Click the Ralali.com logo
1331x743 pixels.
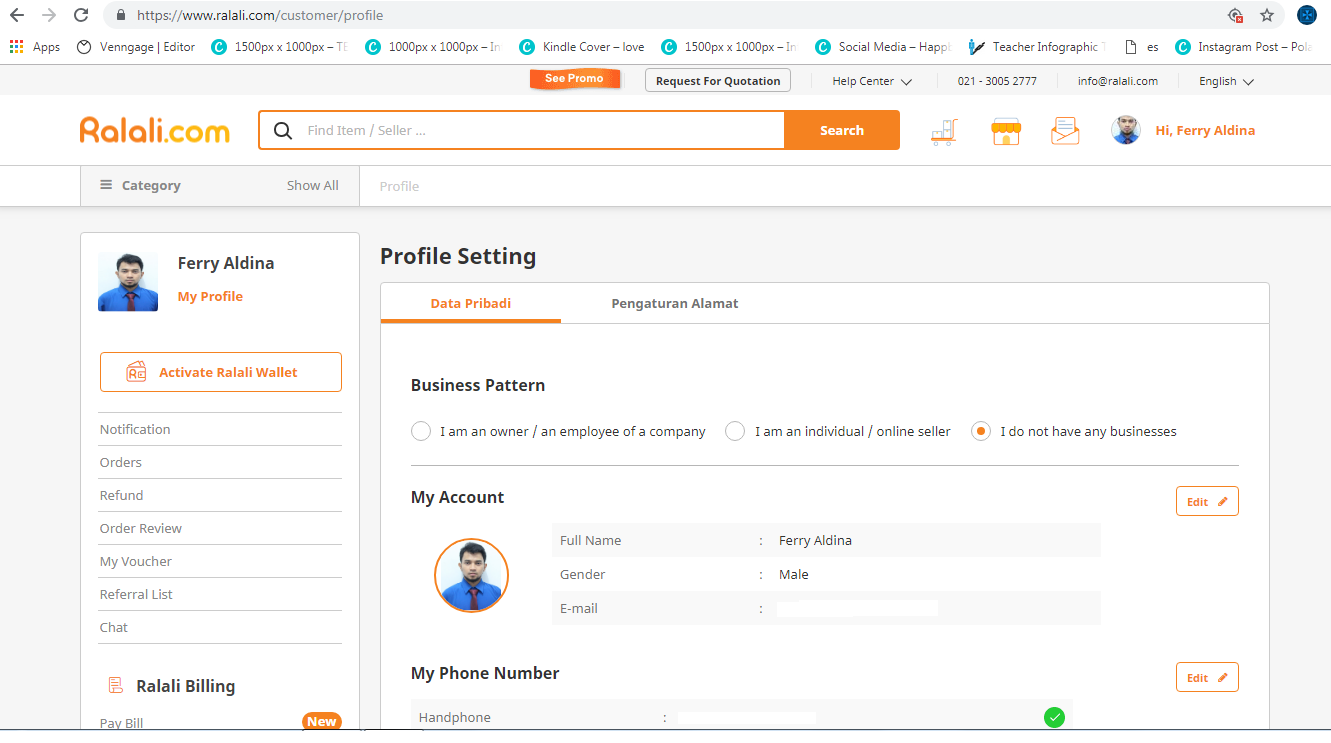[x=155, y=130]
